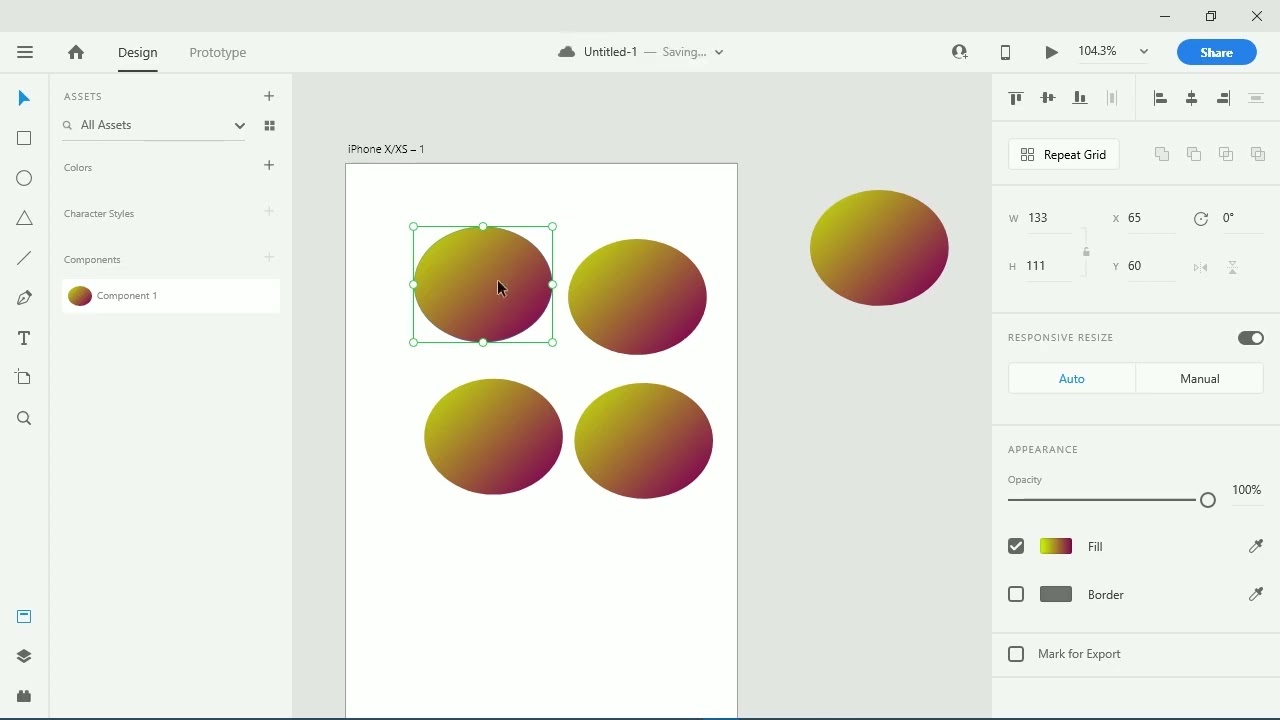Select the Artboard tool
Image resolution: width=1280 pixels, height=720 pixels.
coord(24,377)
